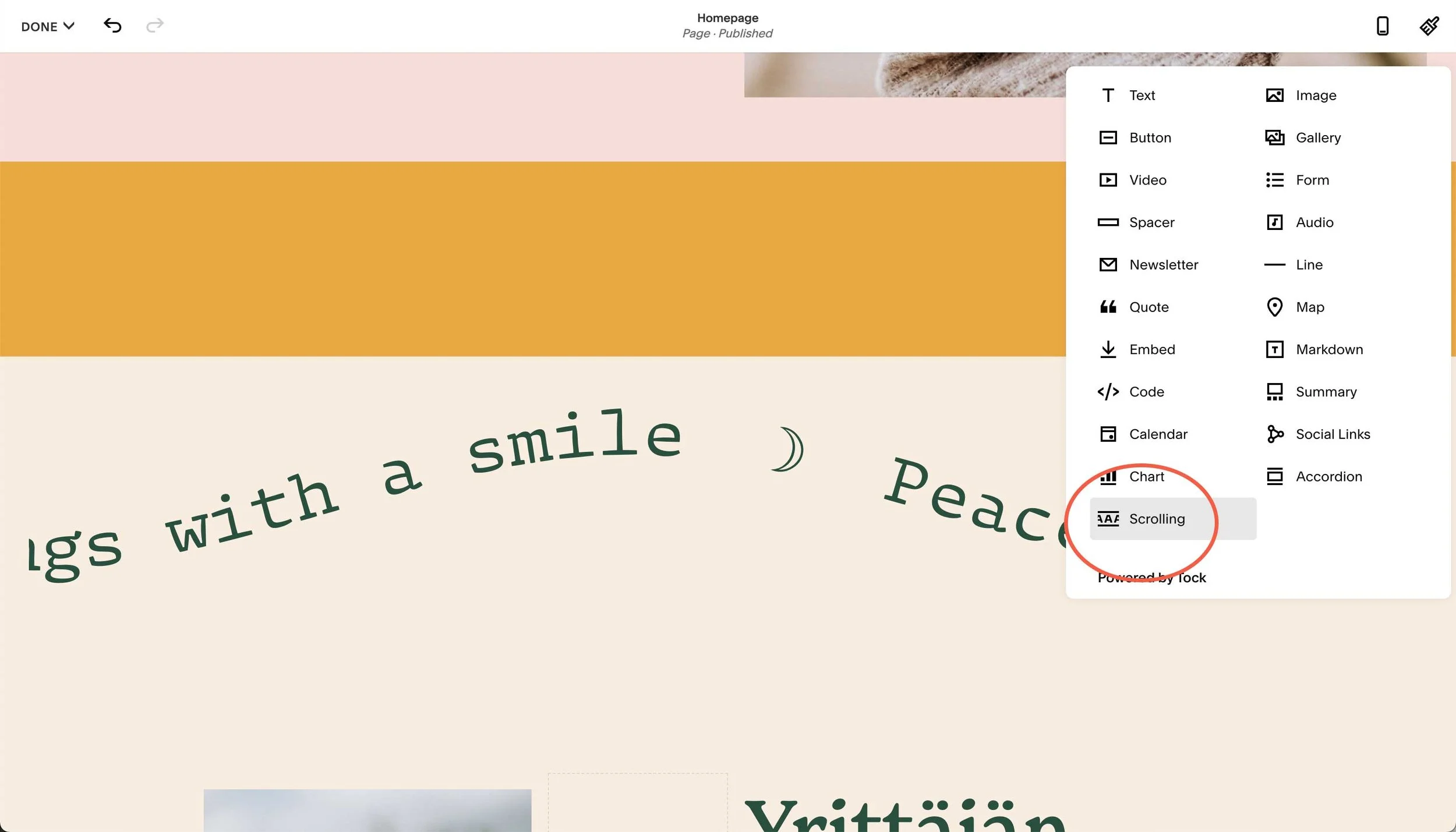This screenshot has width=1456, height=832.
Task: Click the Audio block icon
Action: [1274, 222]
